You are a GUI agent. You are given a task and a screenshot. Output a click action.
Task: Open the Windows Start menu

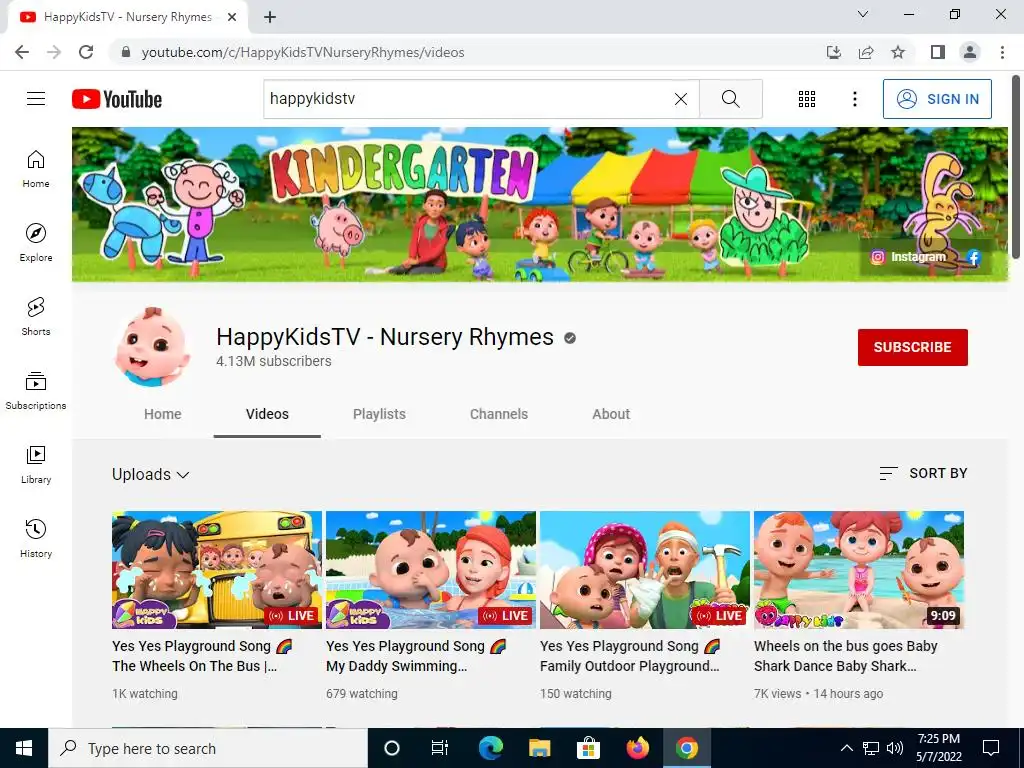(x=24, y=748)
